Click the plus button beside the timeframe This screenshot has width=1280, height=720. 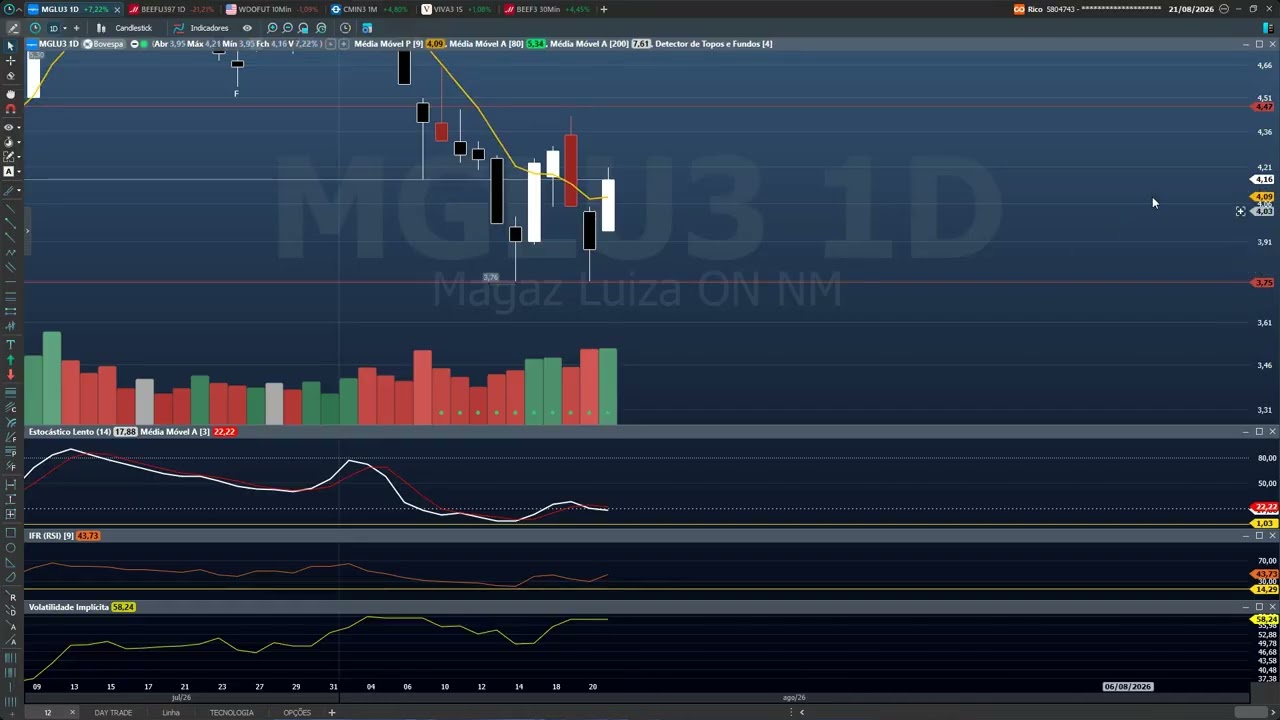coord(76,28)
